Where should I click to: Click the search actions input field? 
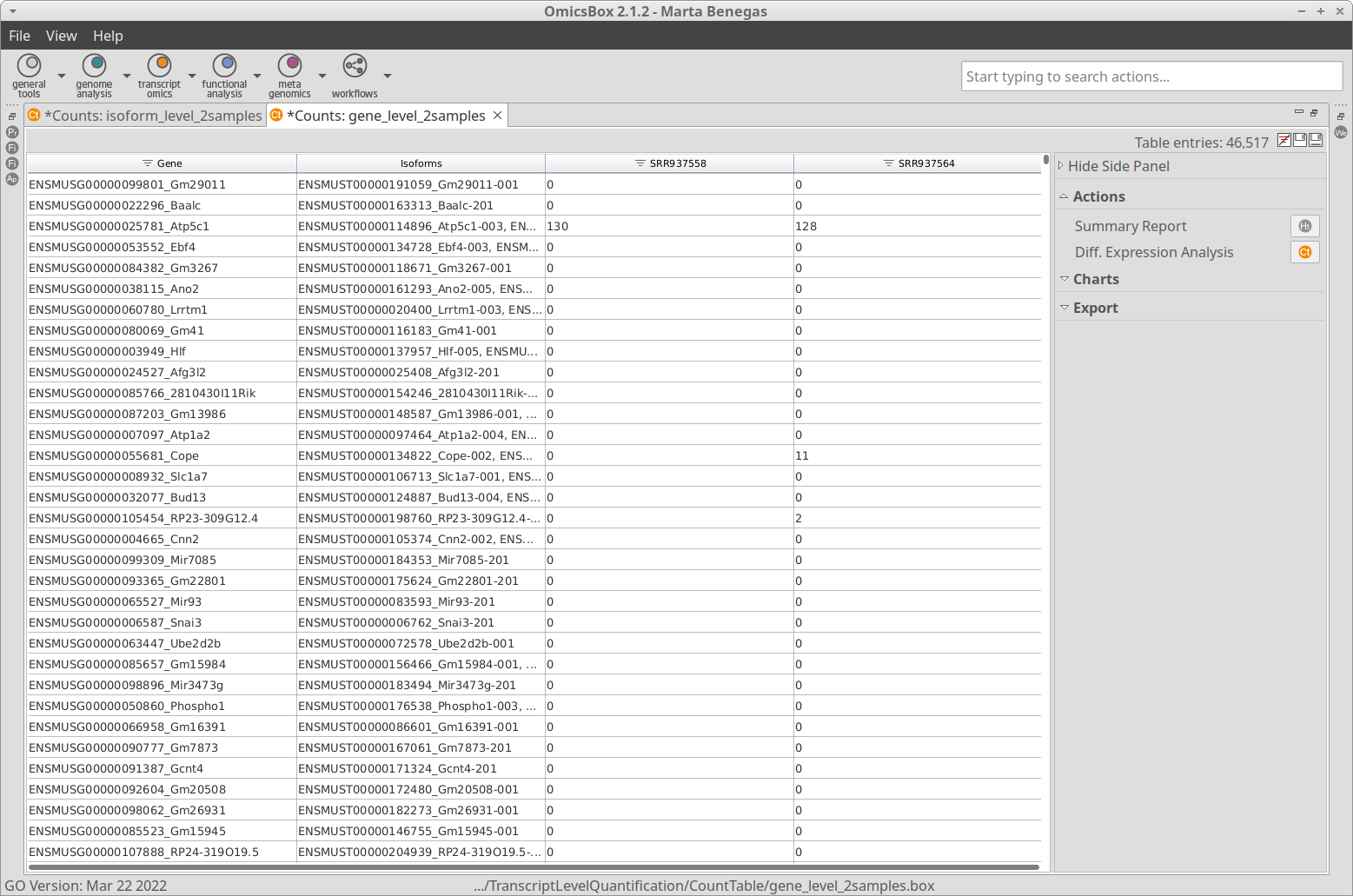tap(1151, 76)
